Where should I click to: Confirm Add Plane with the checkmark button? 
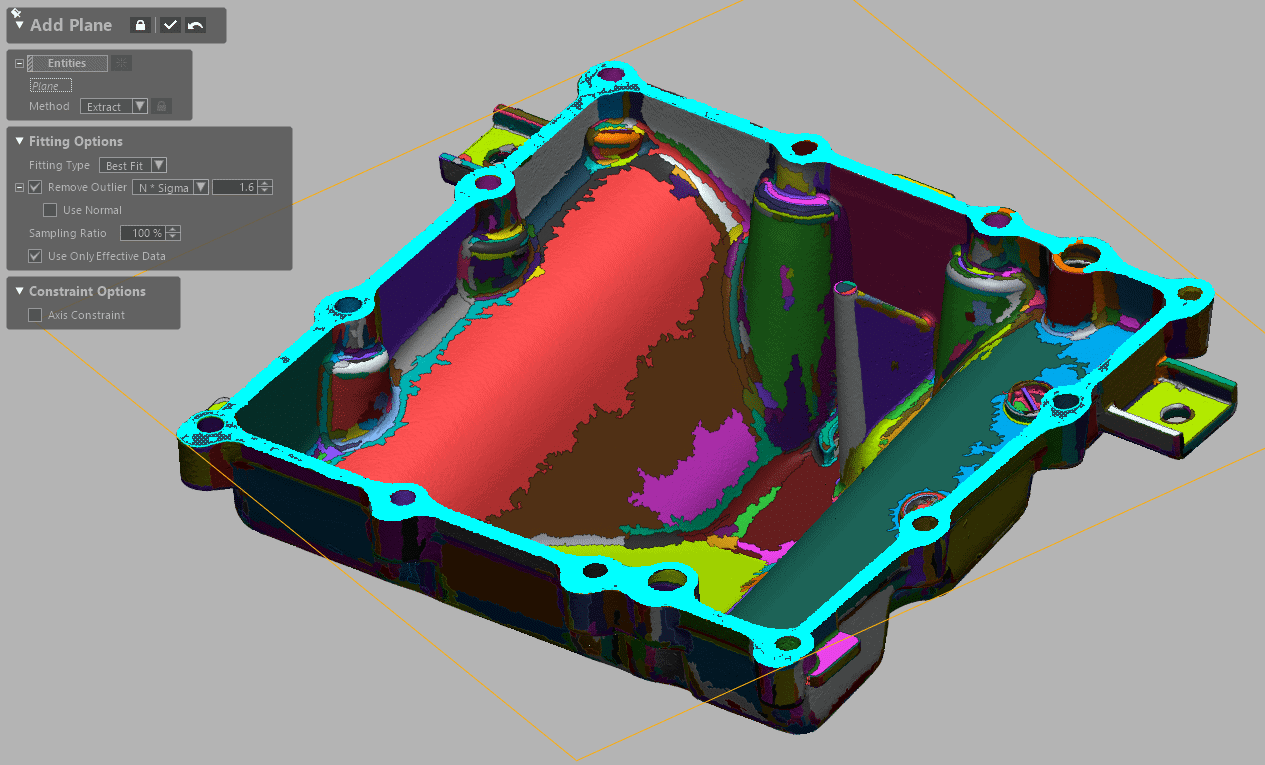tap(171, 25)
